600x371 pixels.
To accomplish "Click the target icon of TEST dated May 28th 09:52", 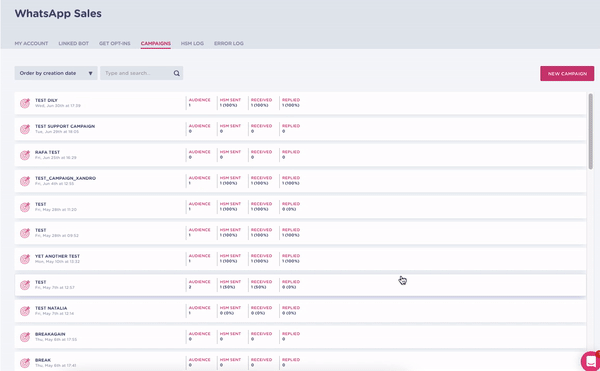I will (25, 233).
